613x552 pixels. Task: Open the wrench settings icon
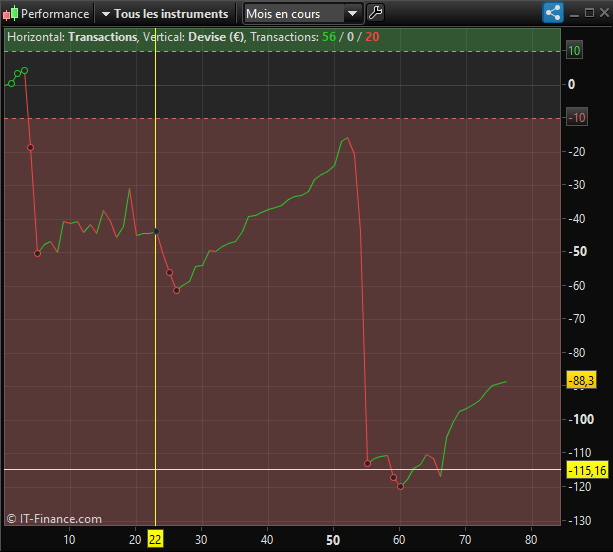pyautogui.click(x=376, y=13)
